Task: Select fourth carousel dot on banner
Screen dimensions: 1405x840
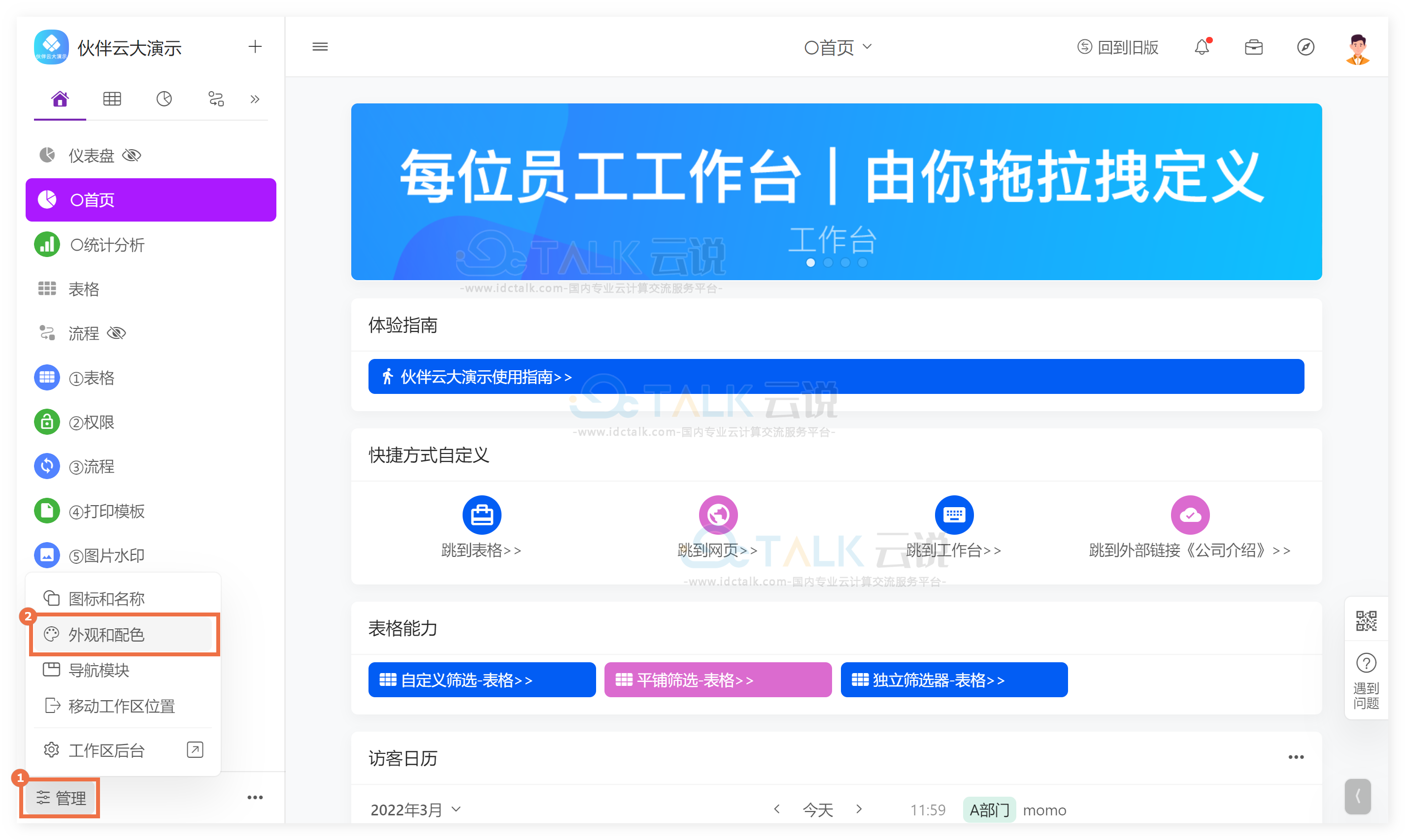Action: tap(863, 262)
